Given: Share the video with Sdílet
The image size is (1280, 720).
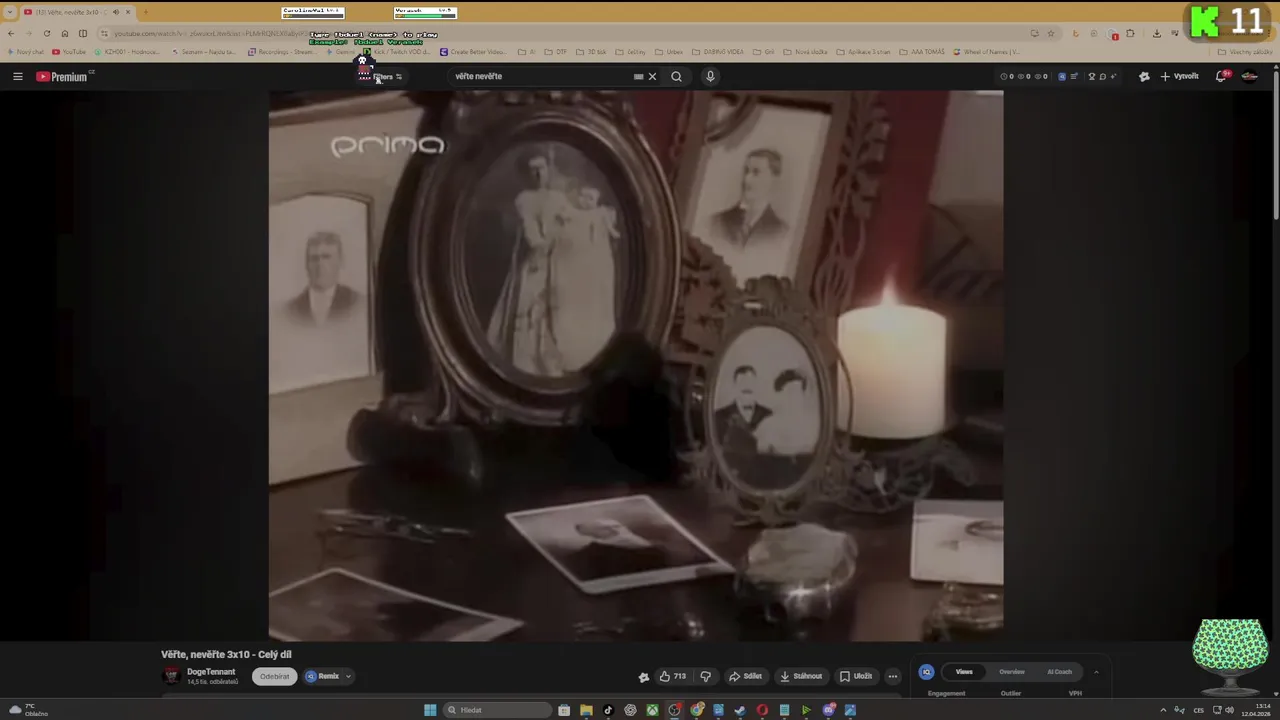Looking at the screenshot, I should click(x=746, y=676).
